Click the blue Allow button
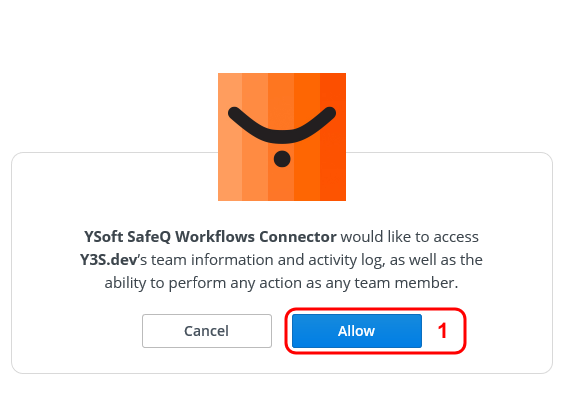This screenshot has height=398, width=566. point(357,331)
